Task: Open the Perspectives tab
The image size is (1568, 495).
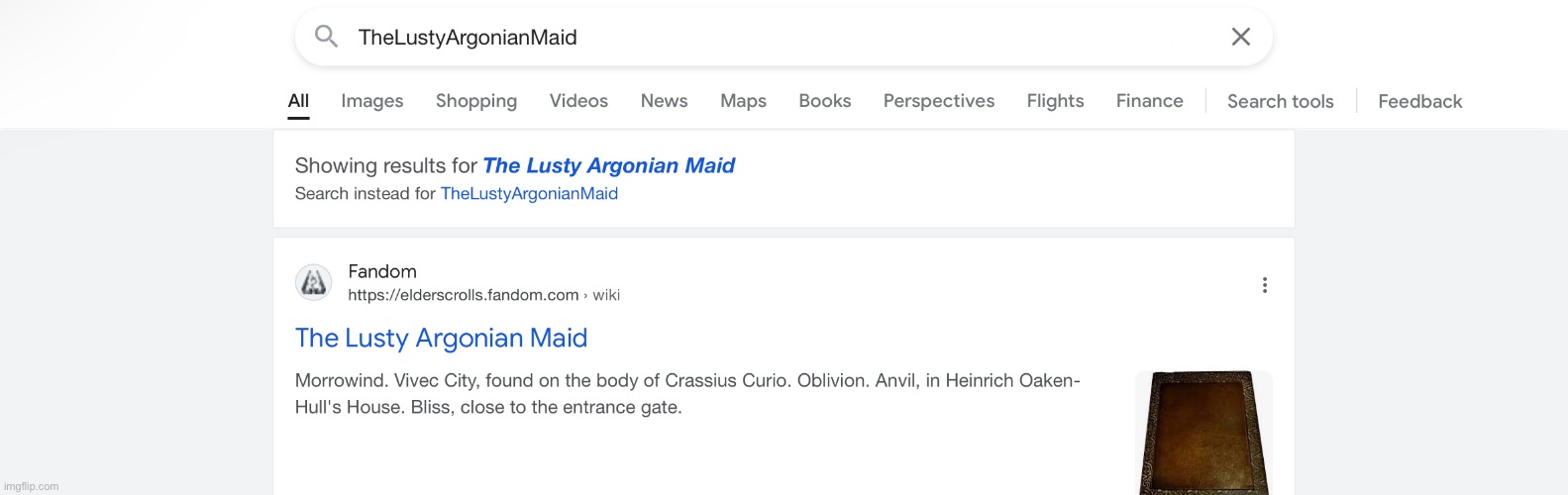Action: click(938, 101)
